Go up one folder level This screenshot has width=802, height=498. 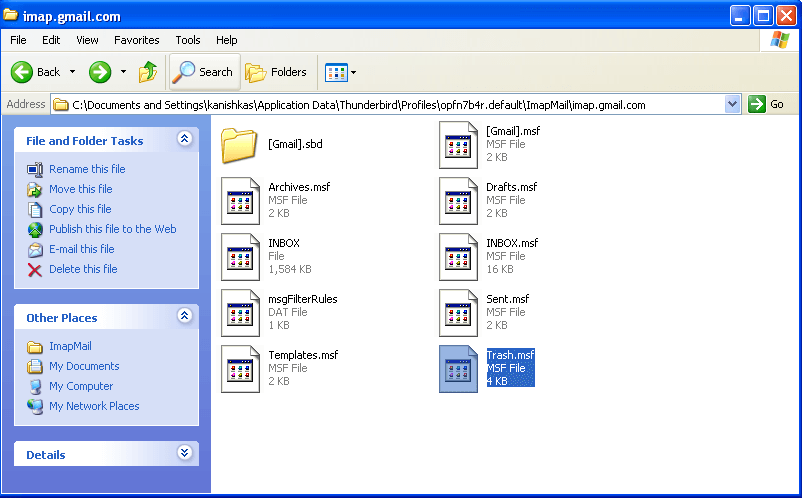click(x=148, y=72)
